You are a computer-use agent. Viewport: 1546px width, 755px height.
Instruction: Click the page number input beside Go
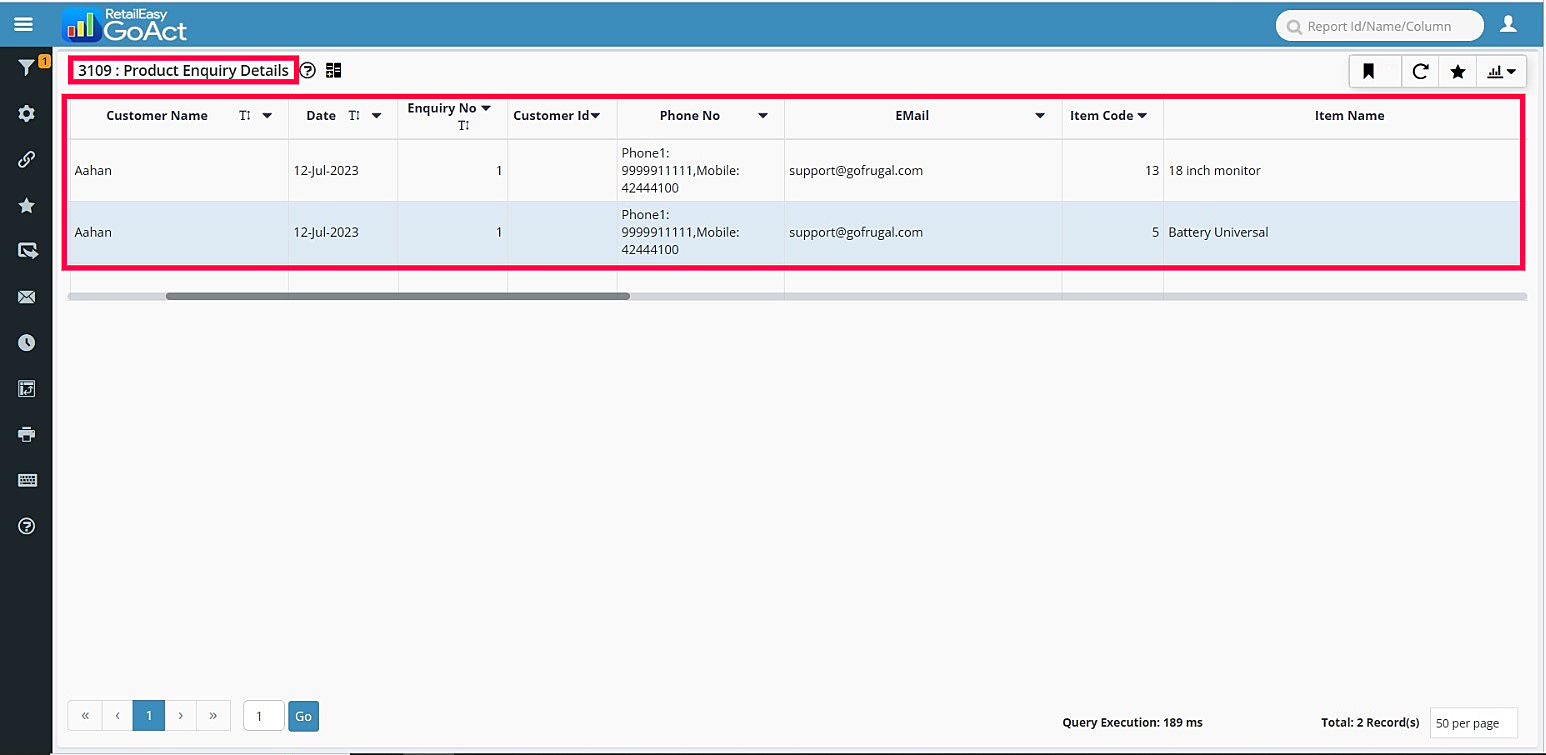(x=264, y=716)
